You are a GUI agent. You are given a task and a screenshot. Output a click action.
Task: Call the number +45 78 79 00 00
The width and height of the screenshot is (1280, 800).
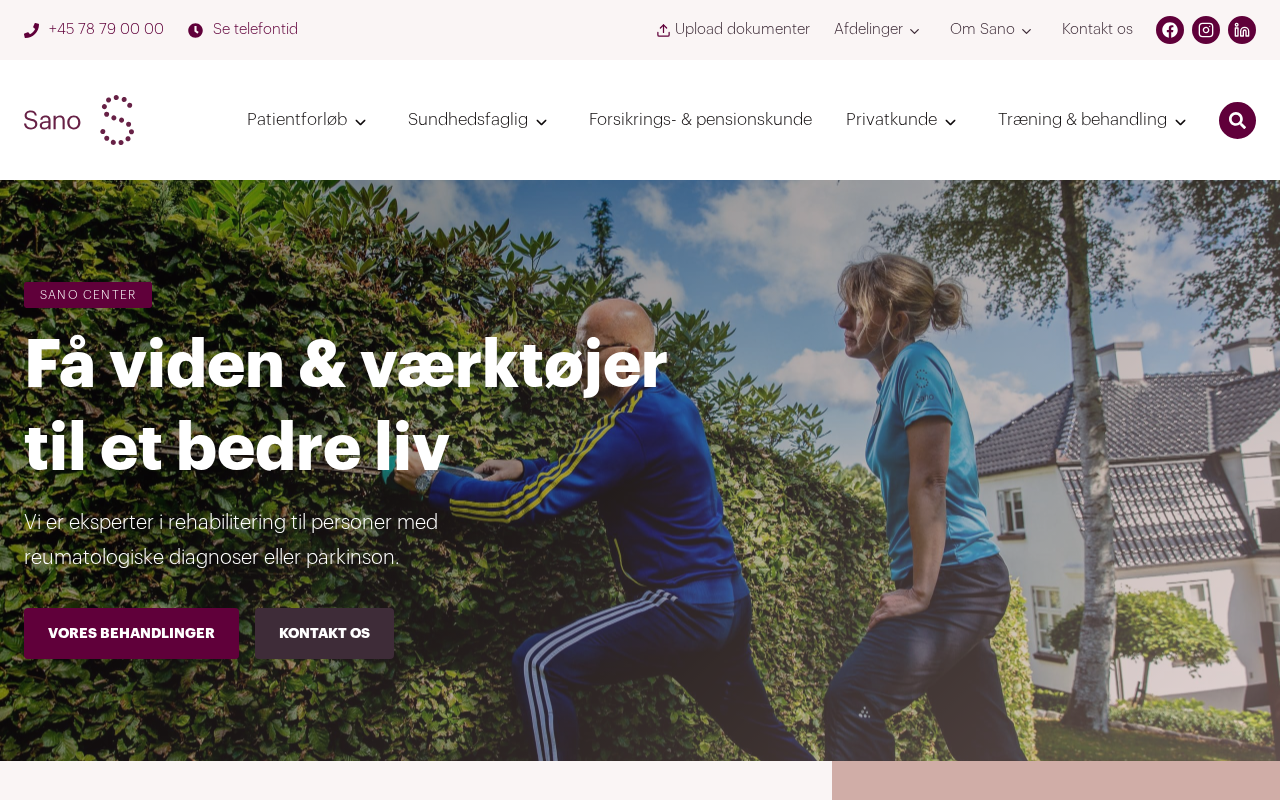(106, 30)
